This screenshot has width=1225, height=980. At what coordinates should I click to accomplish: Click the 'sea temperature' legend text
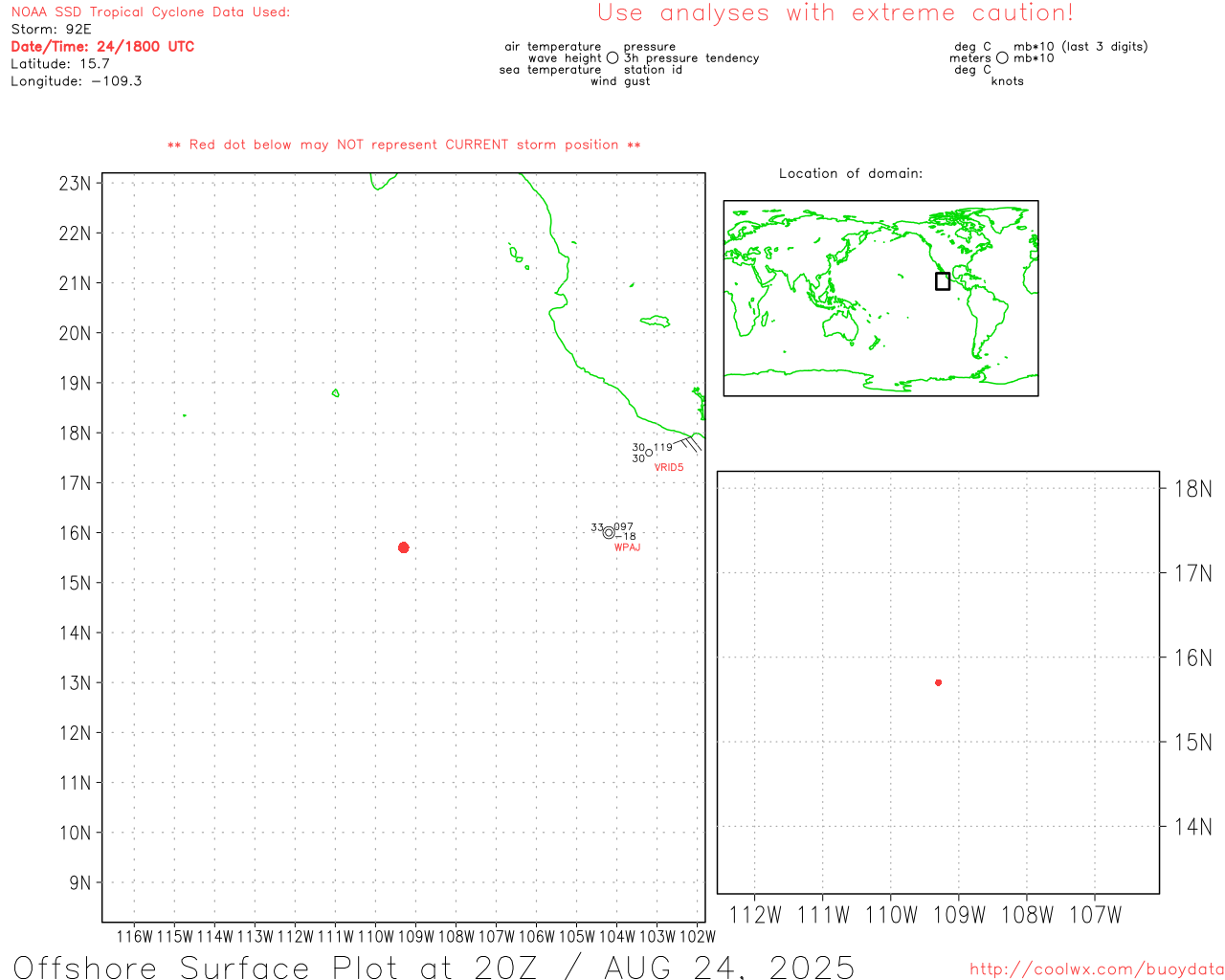click(550, 70)
